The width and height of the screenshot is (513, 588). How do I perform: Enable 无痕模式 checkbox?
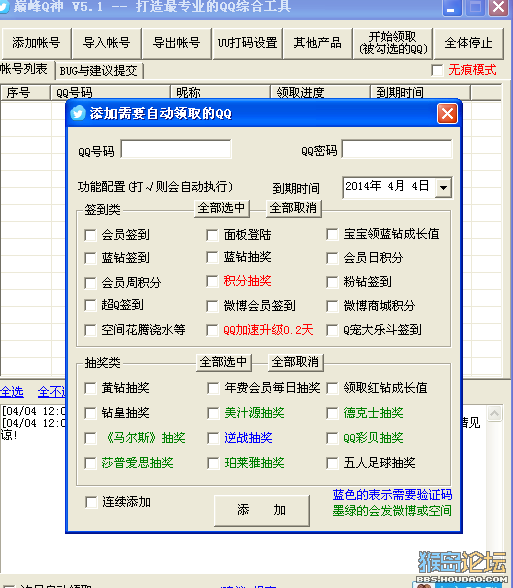pos(437,70)
